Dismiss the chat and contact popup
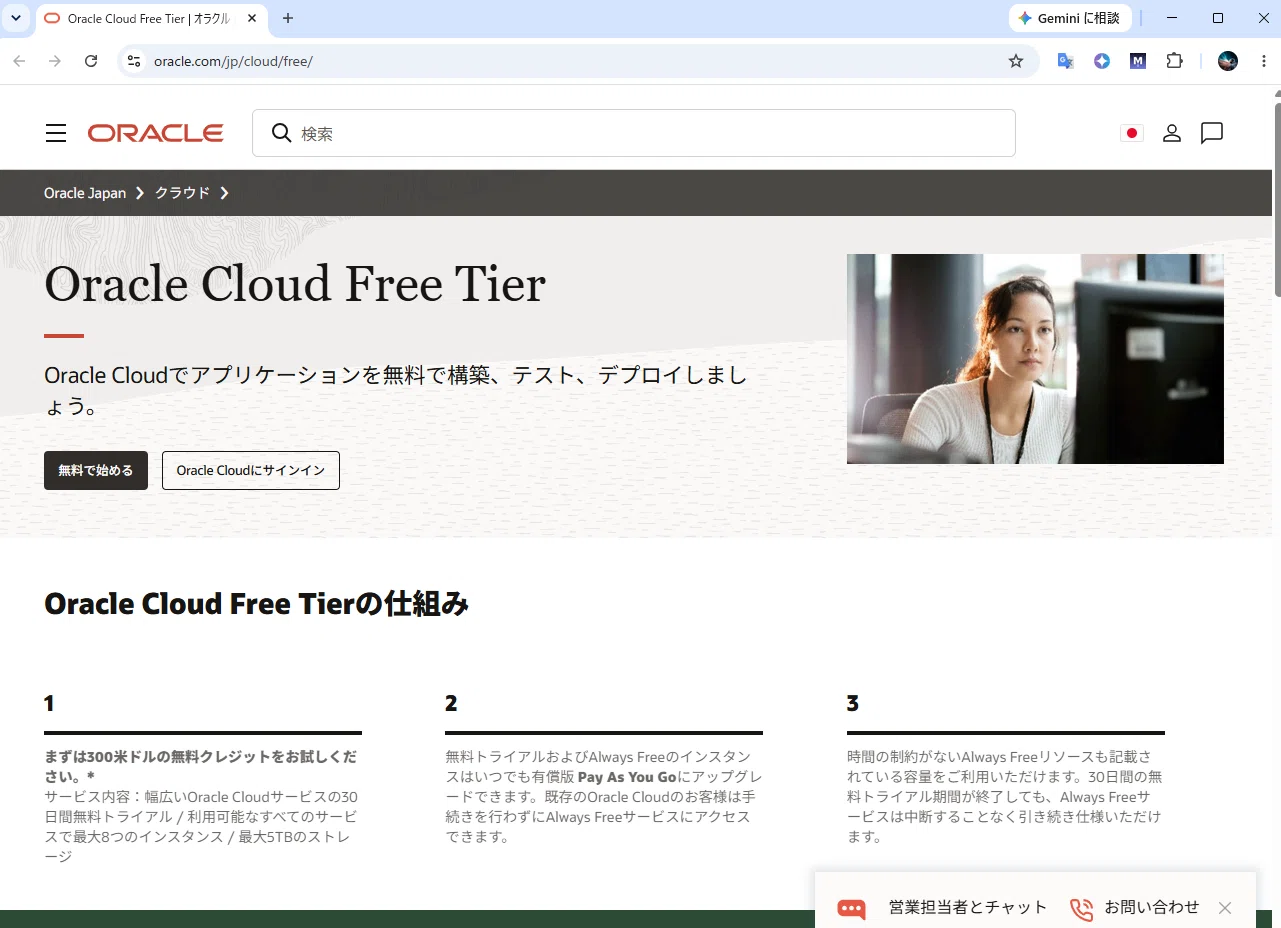 [x=1225, y=908]
